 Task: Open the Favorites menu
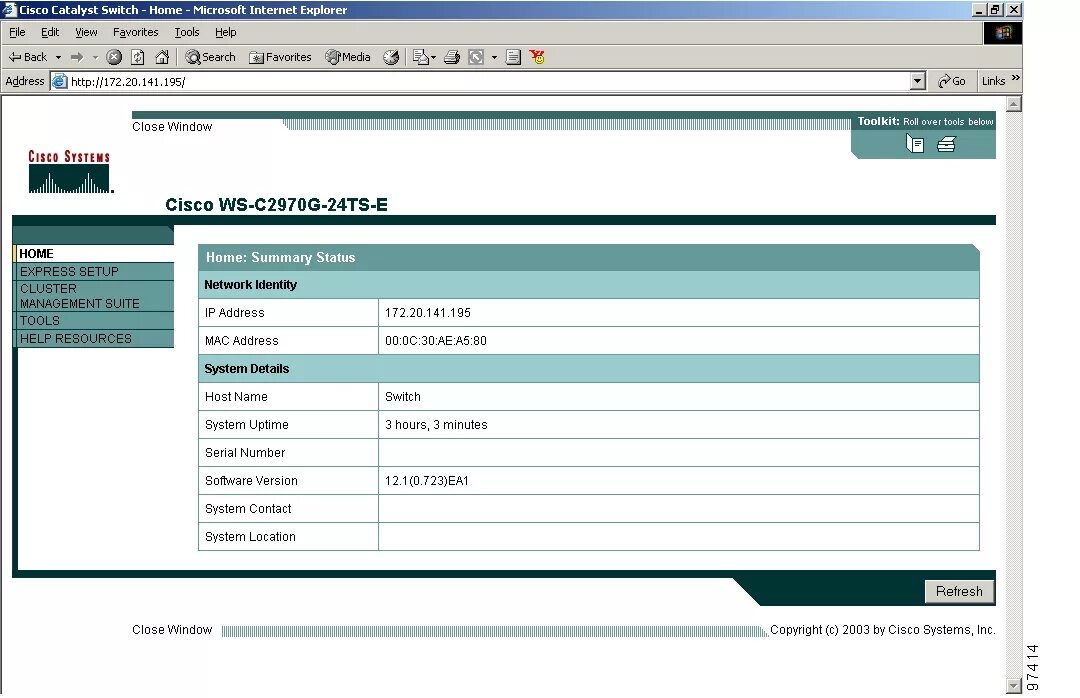pyautogui.click(x=136, y=32)
